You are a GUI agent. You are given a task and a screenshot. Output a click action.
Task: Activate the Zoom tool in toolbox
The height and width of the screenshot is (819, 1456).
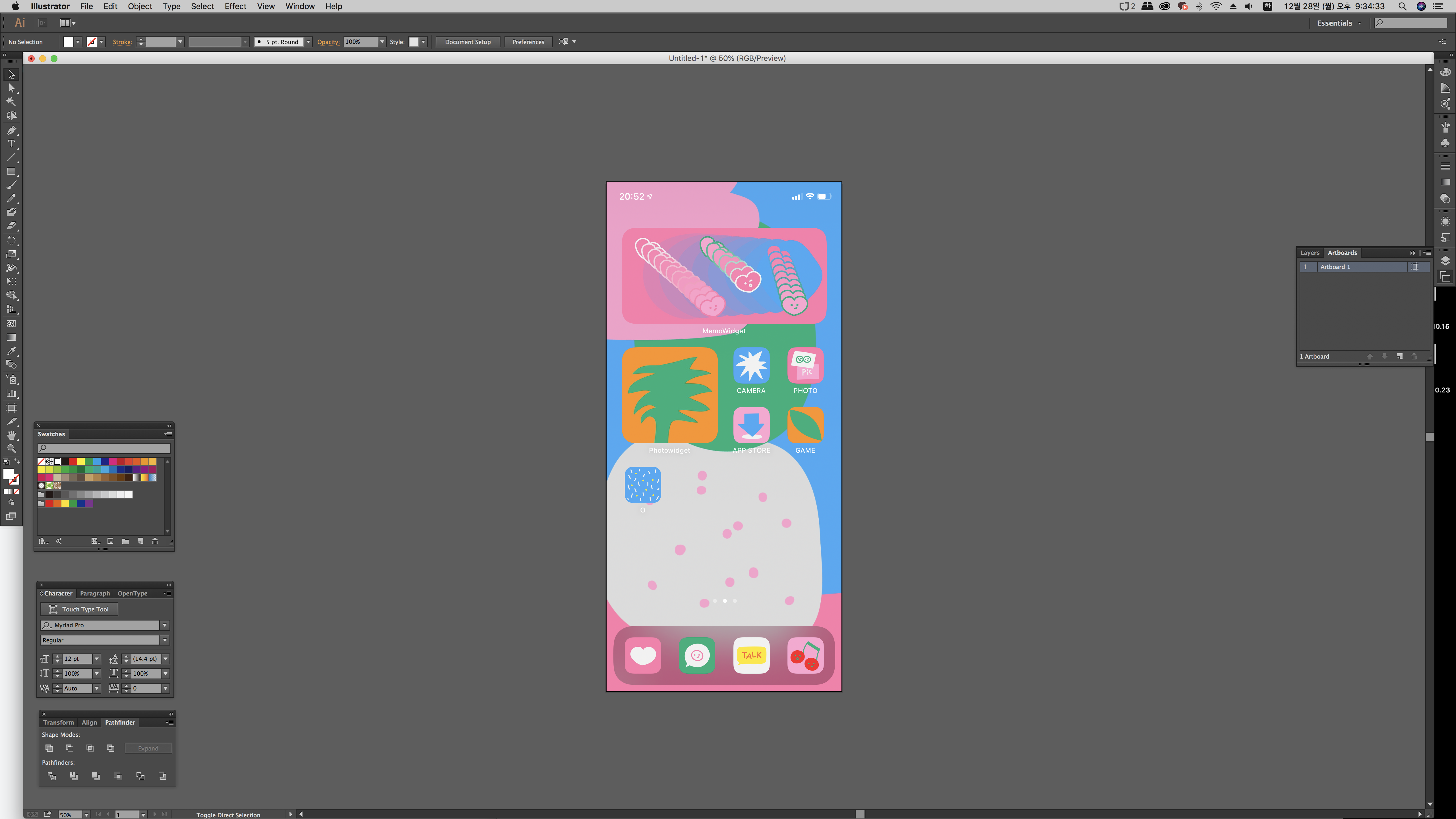11,449
